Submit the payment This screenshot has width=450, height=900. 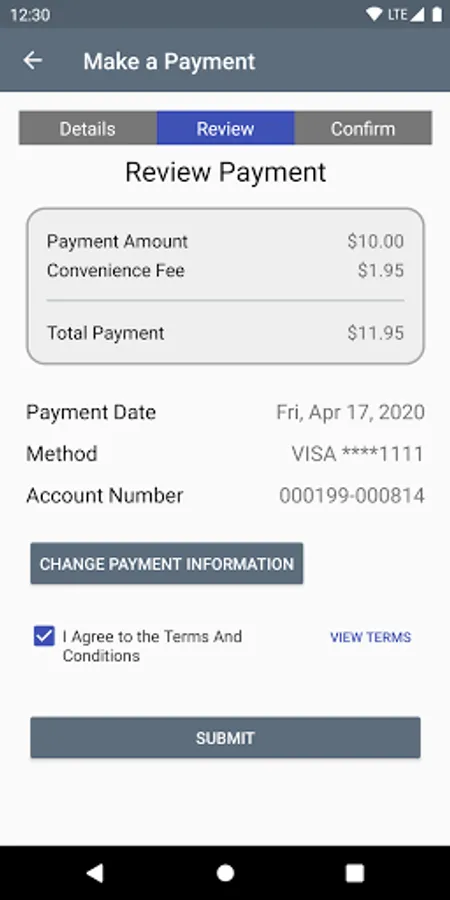pyautogui.click(x=225, y=738)
